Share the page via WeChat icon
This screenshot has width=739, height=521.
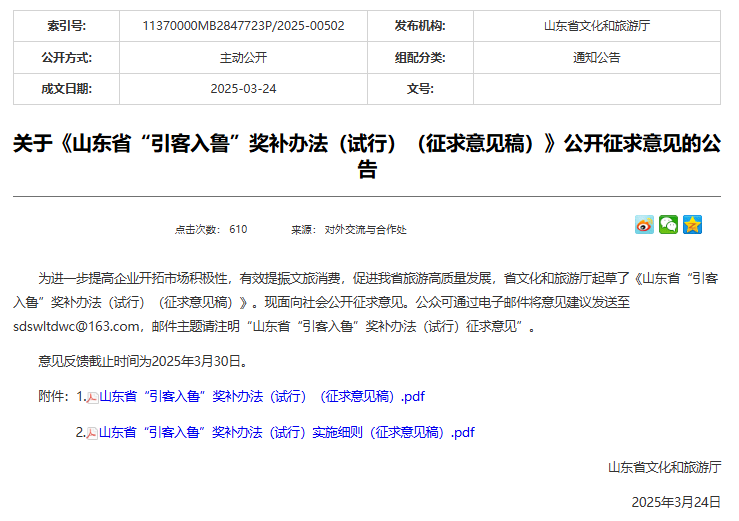point(668,225)
